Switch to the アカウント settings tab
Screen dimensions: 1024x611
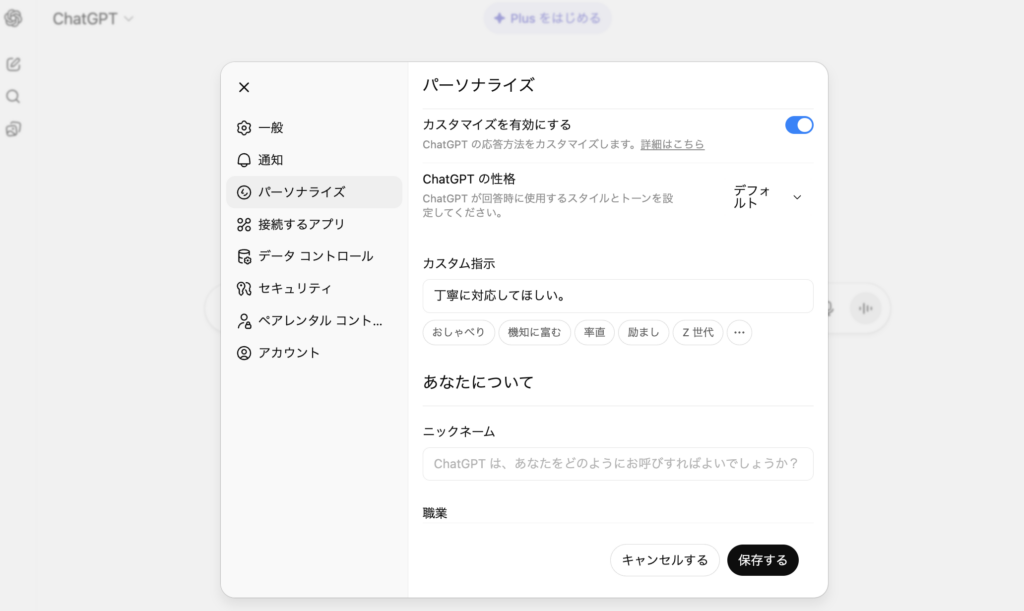289,353
